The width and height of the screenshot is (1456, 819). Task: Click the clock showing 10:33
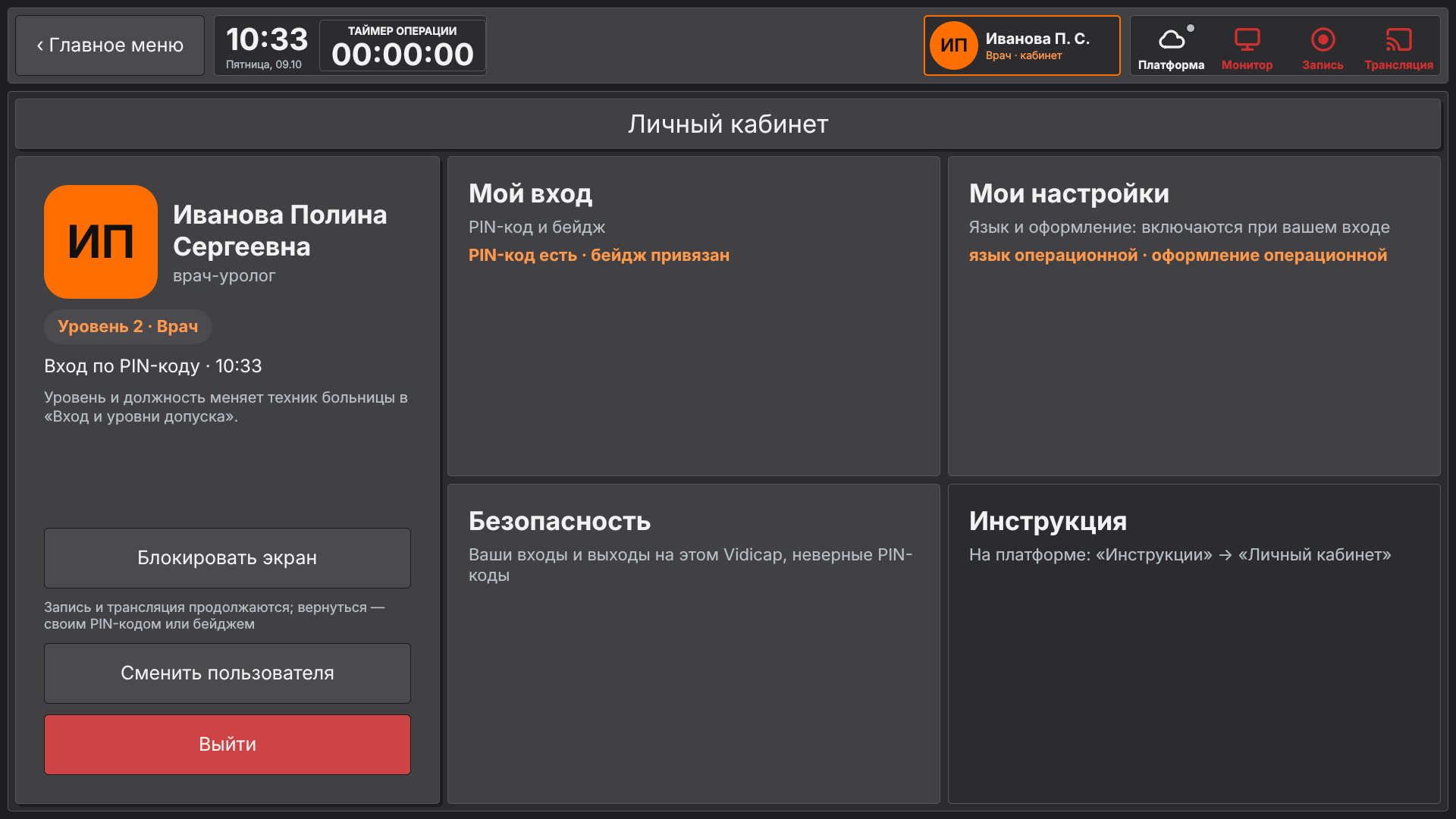[267, 39]
